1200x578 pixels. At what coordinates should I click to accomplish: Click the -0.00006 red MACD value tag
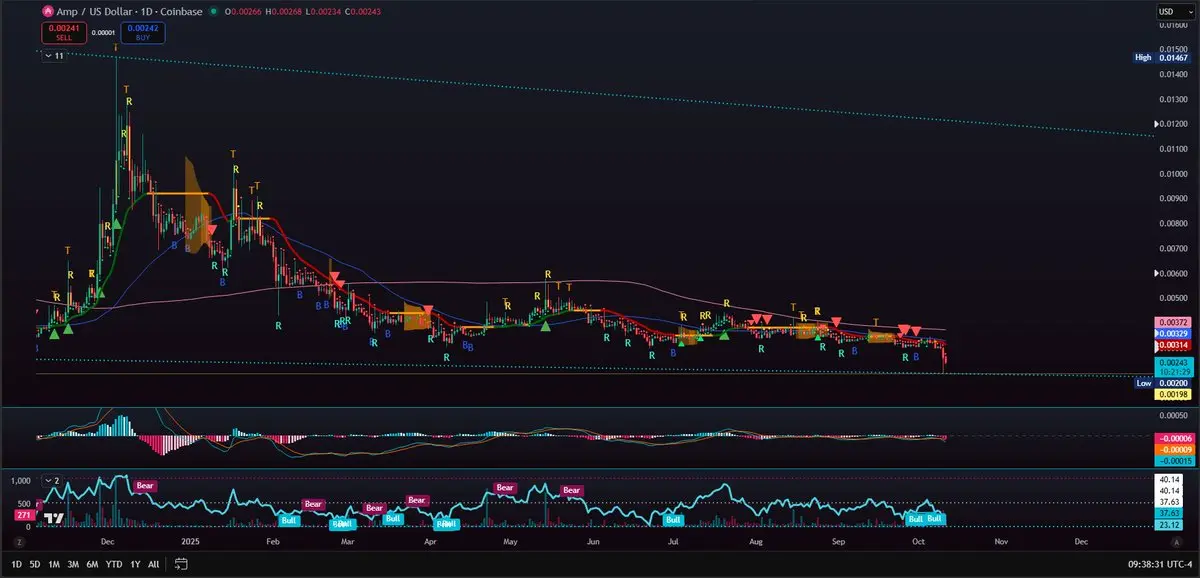coord(1172,438)
